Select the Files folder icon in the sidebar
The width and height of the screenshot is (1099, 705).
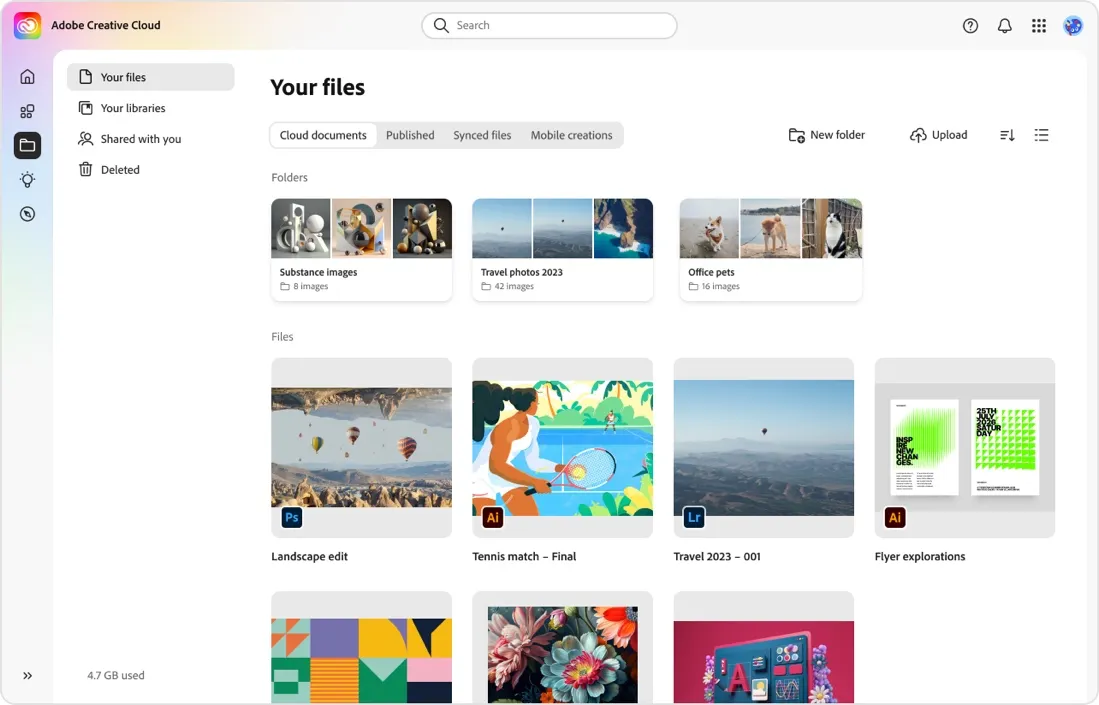(27, 145)
